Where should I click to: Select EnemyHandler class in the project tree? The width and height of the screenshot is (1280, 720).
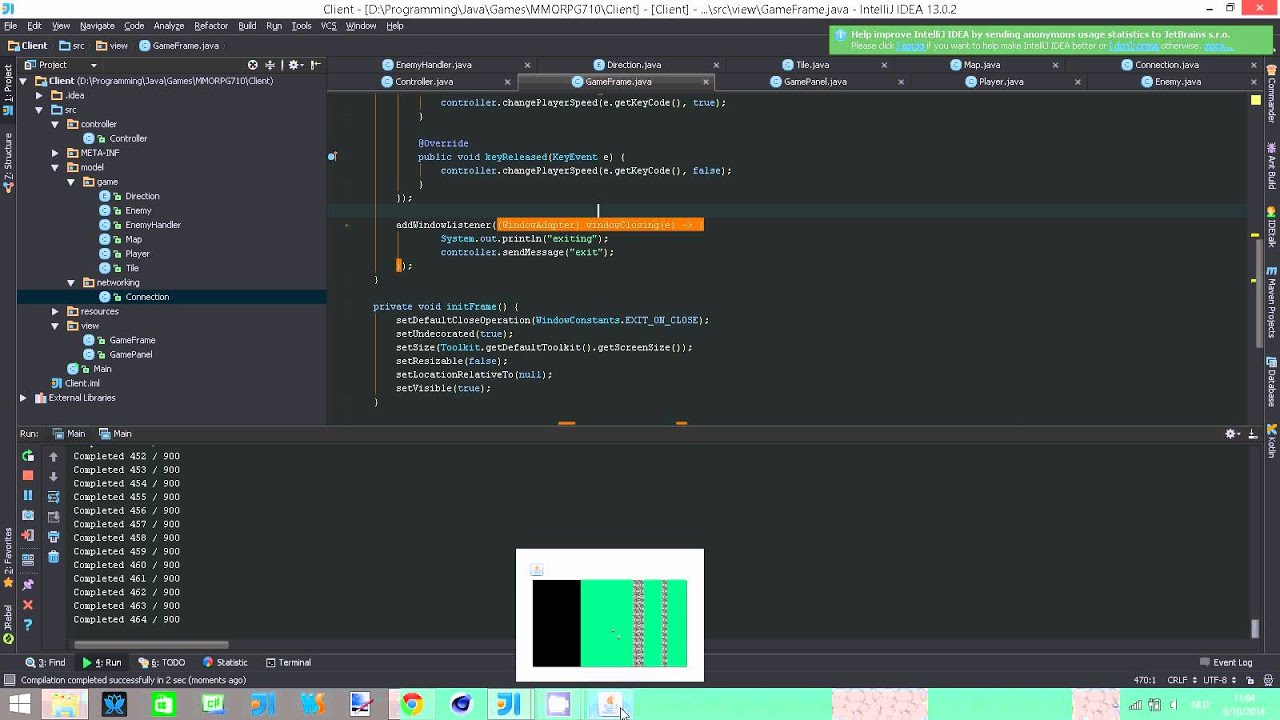[152, 225]
